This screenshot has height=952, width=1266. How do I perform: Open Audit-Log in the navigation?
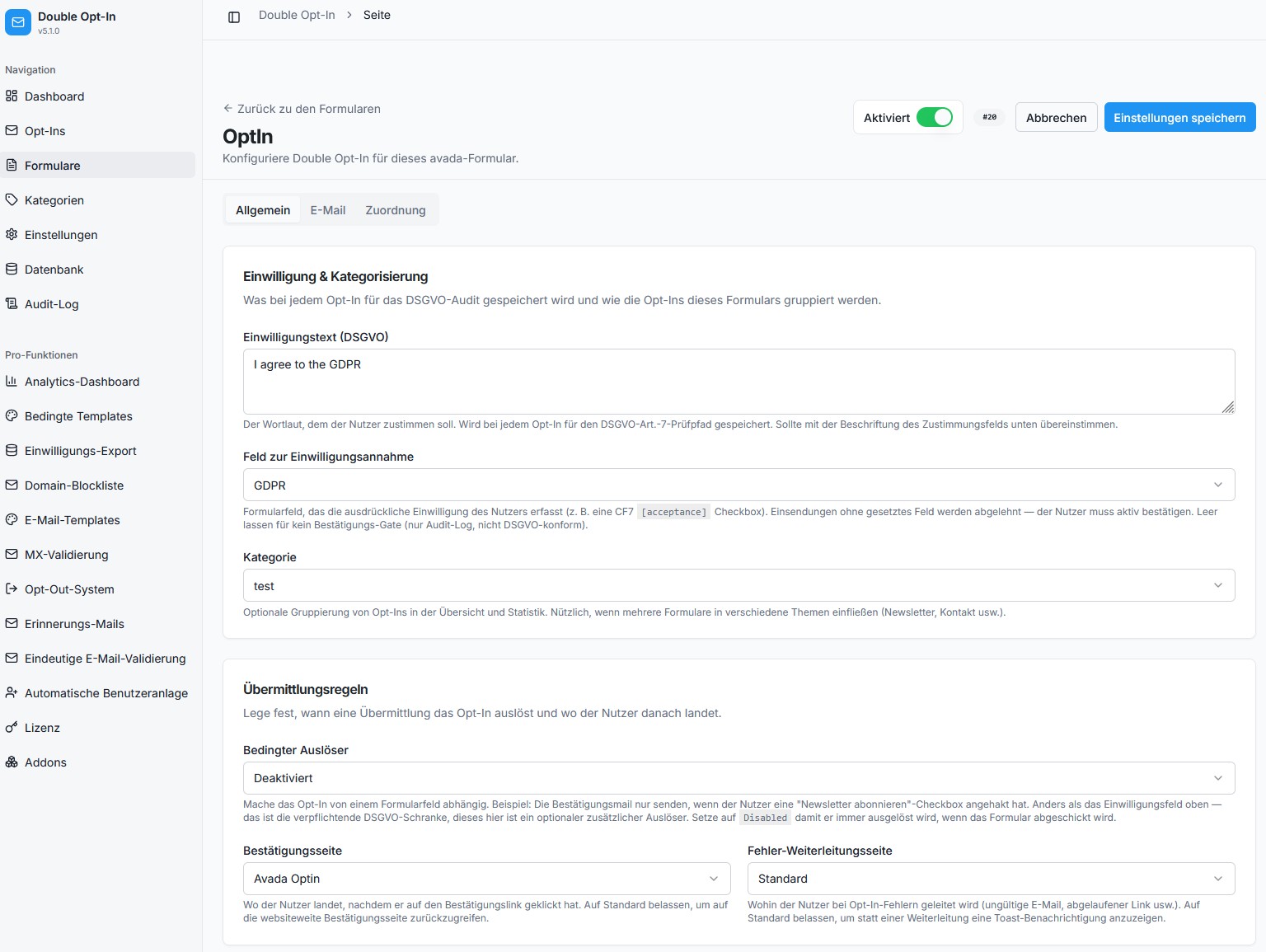tap(99, 303)
